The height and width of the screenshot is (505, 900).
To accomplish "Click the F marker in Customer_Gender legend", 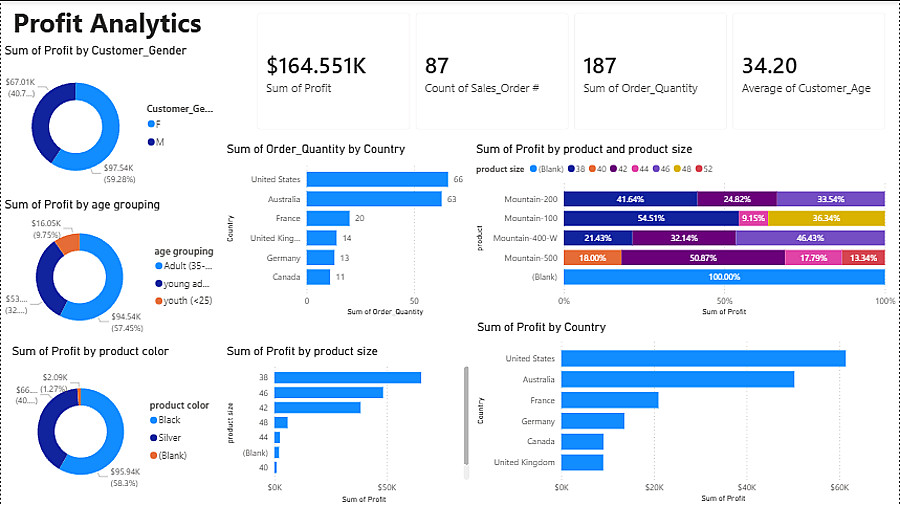I will (x=151, y=124).
